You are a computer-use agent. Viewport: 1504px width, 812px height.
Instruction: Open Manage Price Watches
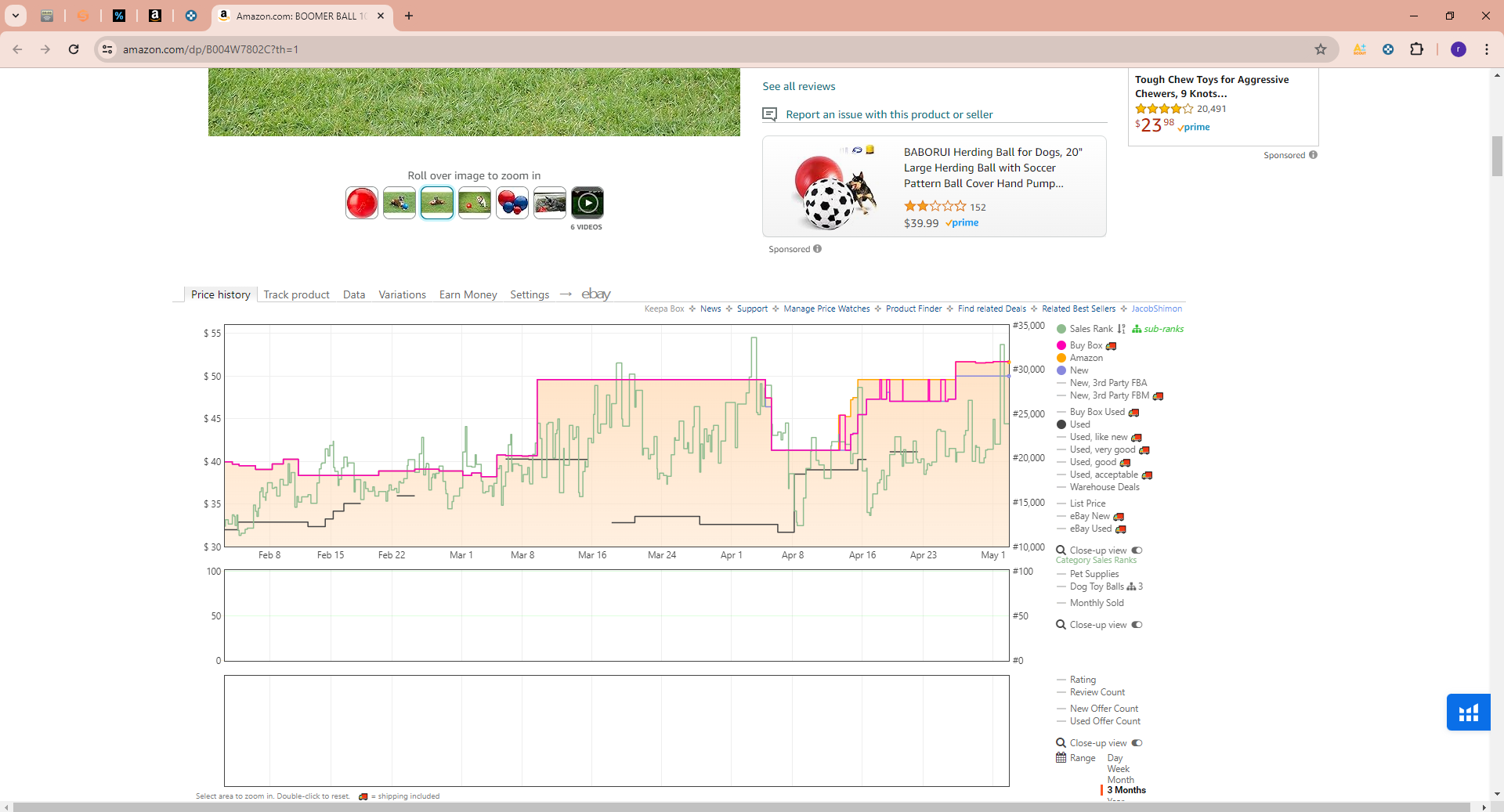(826, 309)
